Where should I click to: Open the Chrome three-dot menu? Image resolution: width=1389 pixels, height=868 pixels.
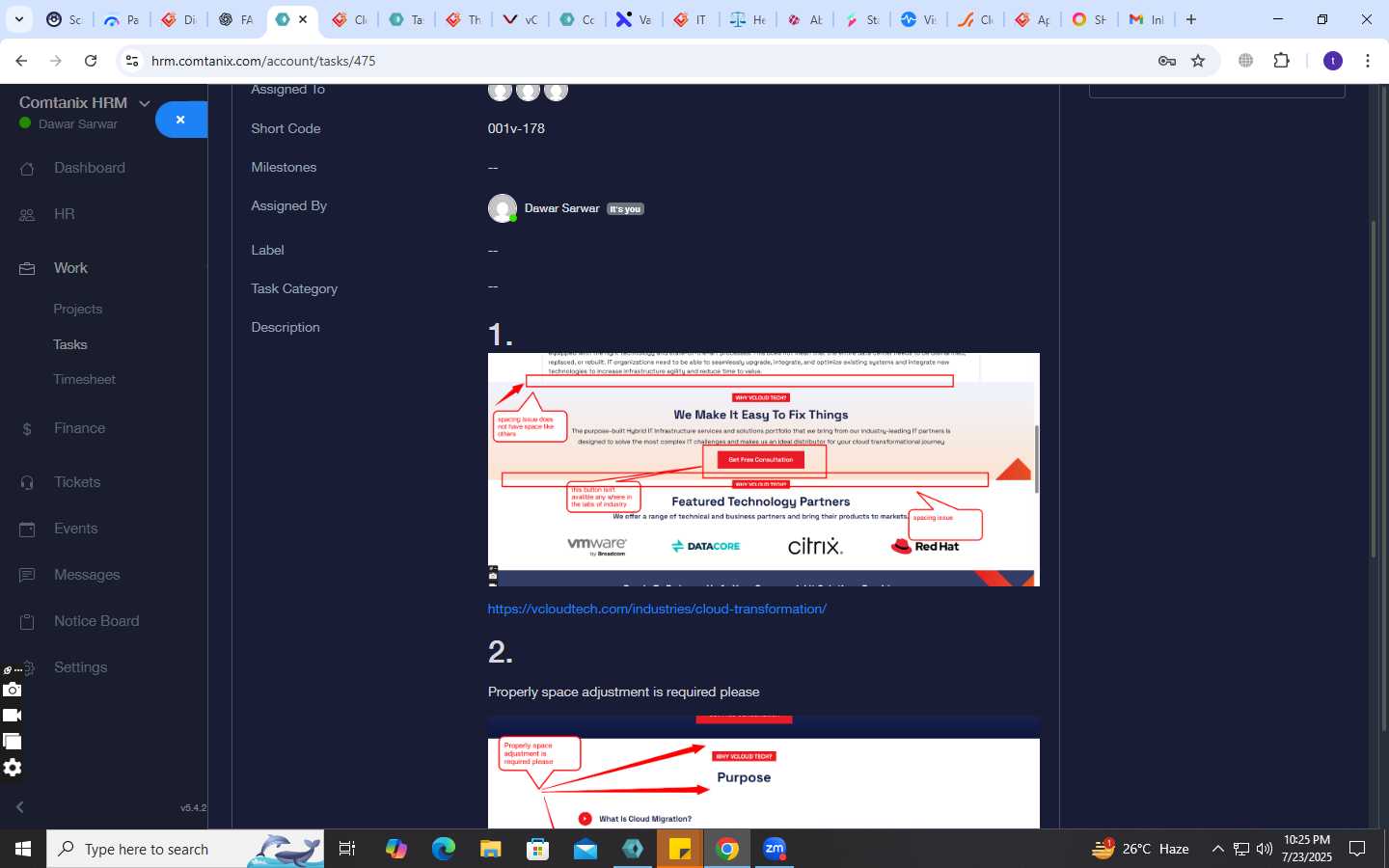[1368, 61]
